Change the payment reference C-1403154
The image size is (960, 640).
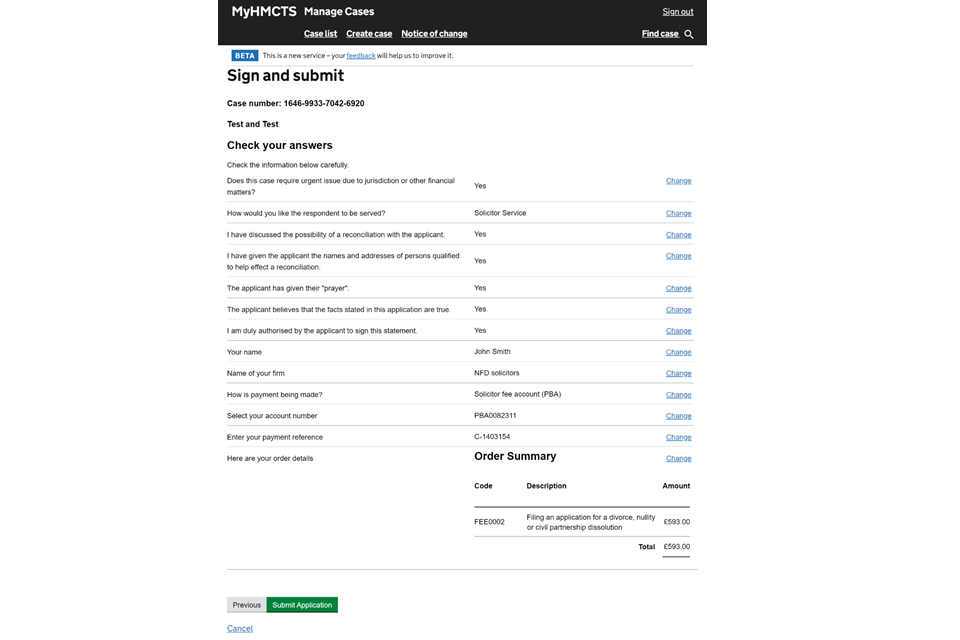pyautogui.click(x=678, y=437)
